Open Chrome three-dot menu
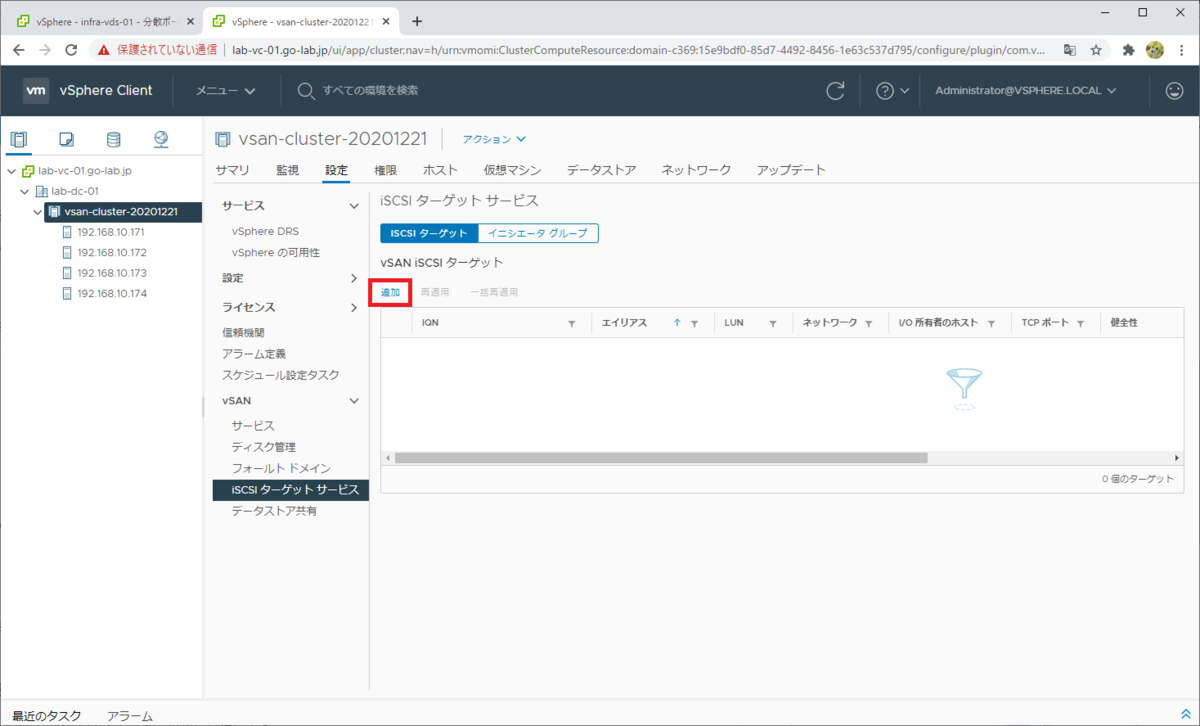Viewport: 1200px width, 726px height. click(1180, 49)
